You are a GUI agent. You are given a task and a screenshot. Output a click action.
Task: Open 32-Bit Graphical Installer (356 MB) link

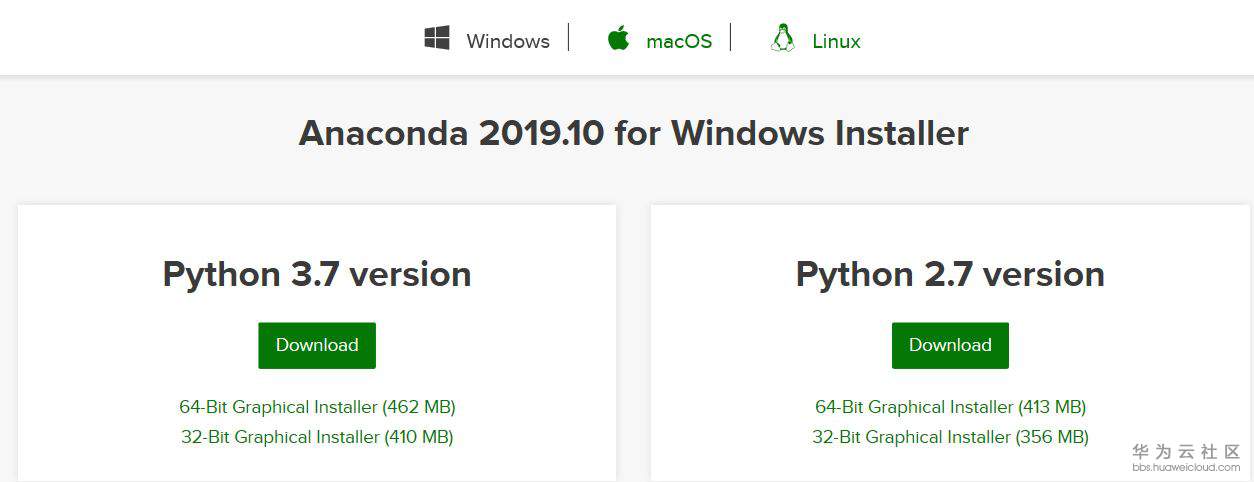tap(950, 437)
